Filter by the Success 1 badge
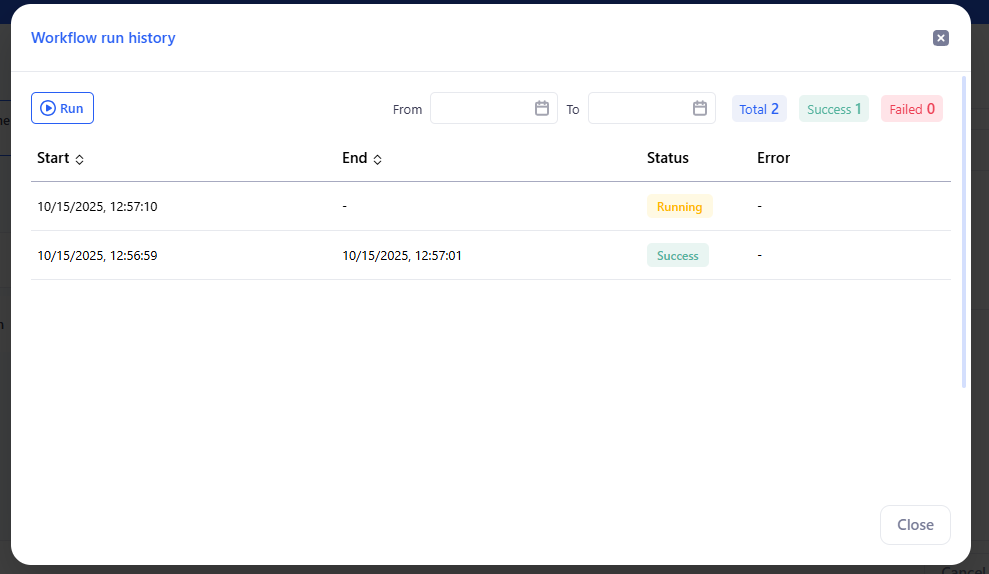Screen dimensions: 989x574 click(x=834, y=109)
